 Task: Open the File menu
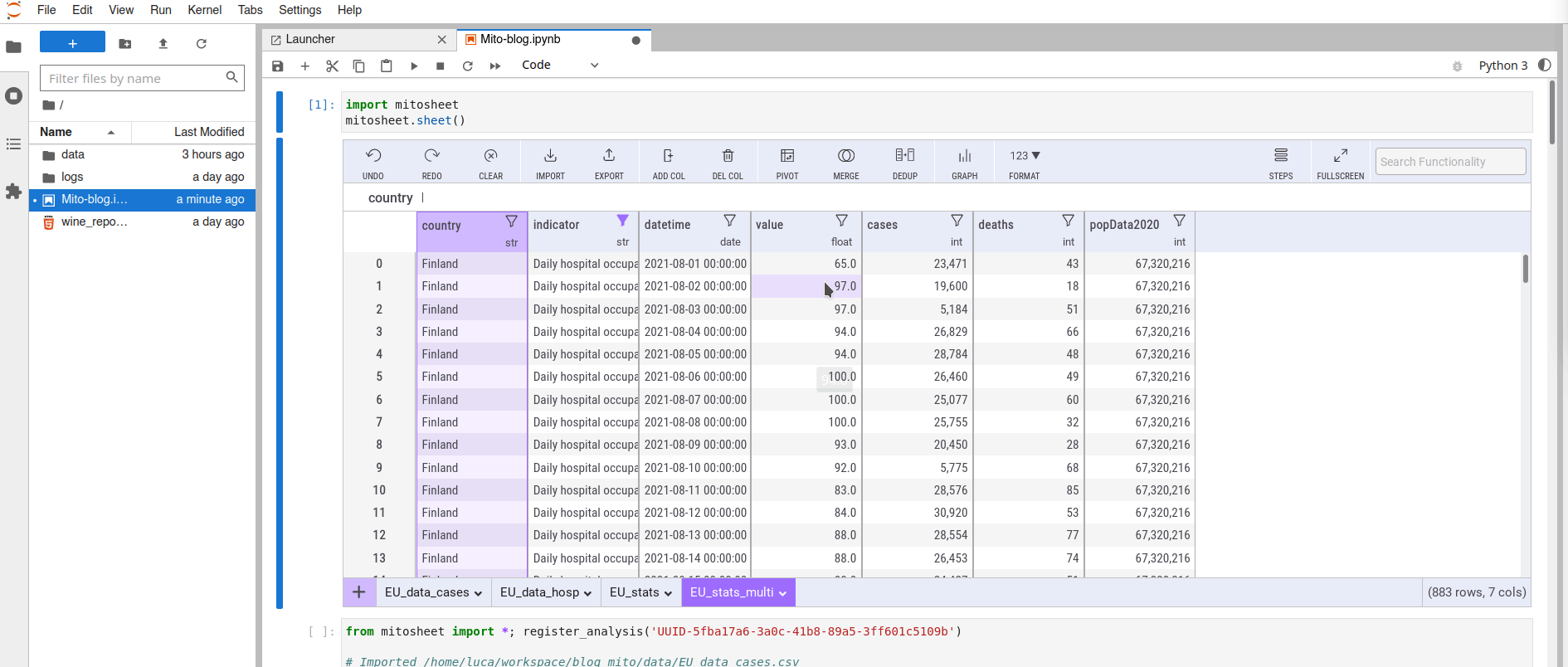46,10
